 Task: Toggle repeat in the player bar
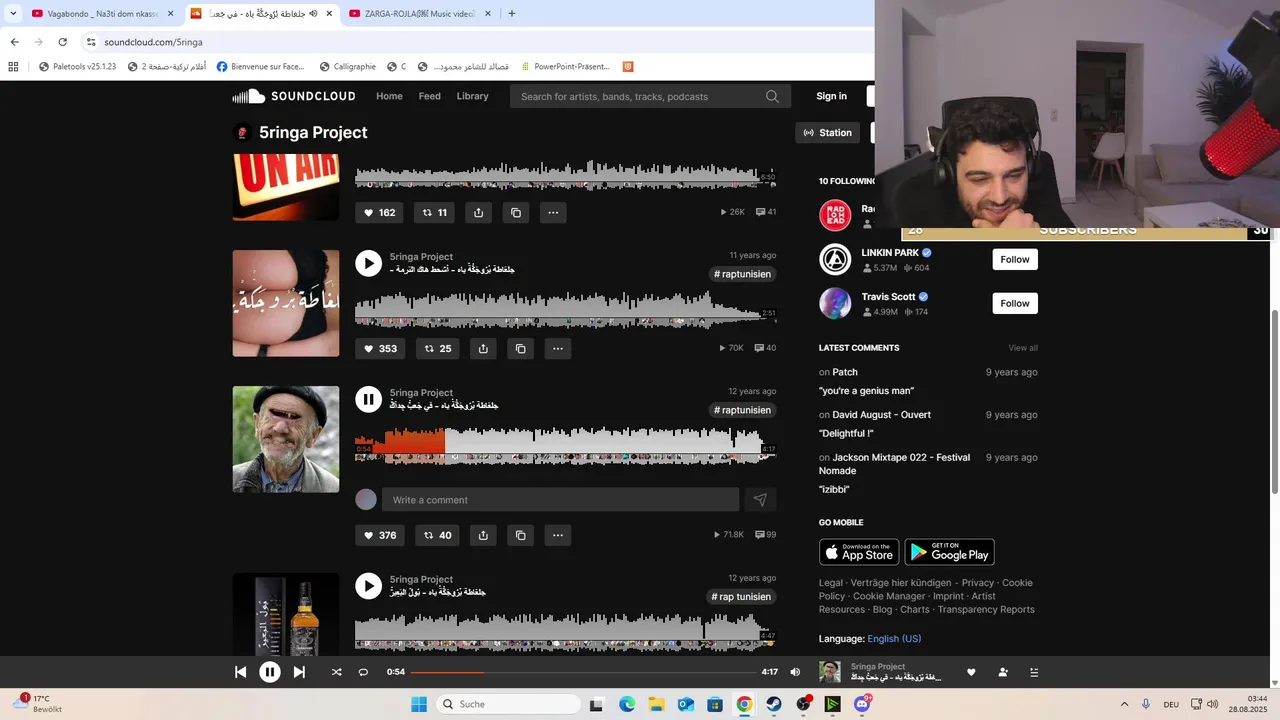click(x=363, y=672)
